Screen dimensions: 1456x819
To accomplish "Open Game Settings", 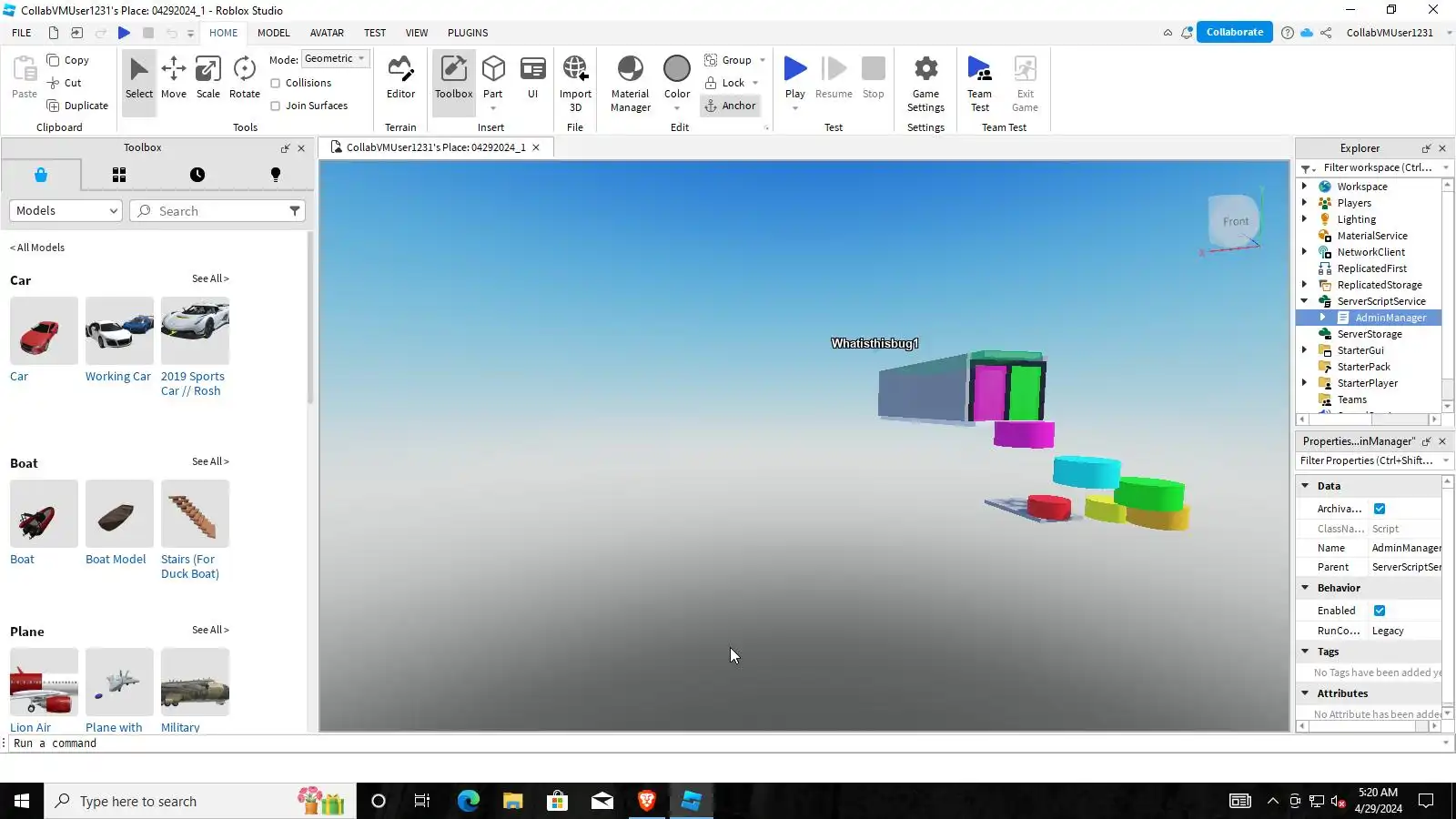I will tap(925, 84).
